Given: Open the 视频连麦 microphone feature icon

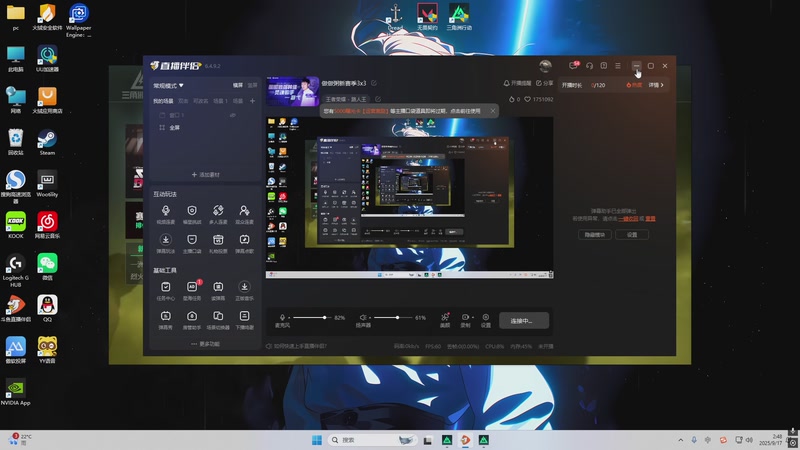Looking at the screenshot, I should 165,210.
